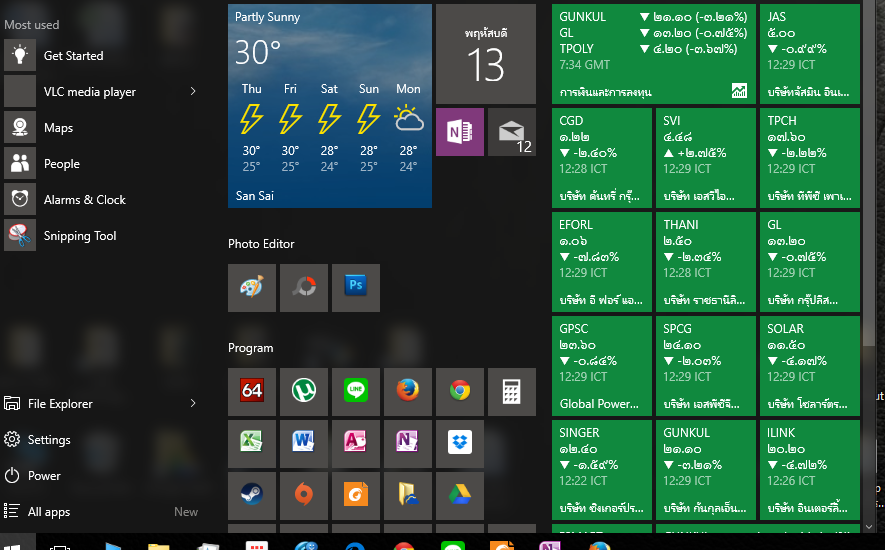885x550 pixels.
Task: Open the San Sai weather tile
Action: pyautogui.click(x=330, y=106)
